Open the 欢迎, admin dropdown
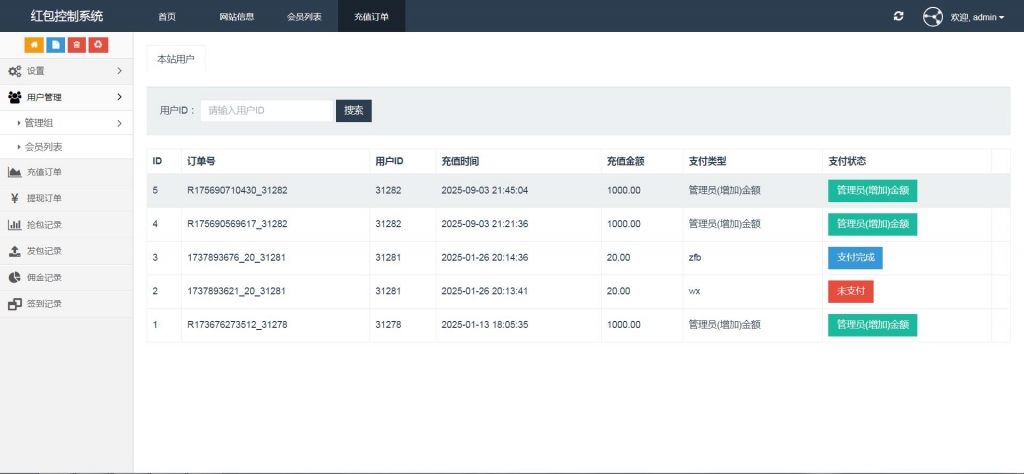Viewport: 1024px width, 474px height. 977,17
